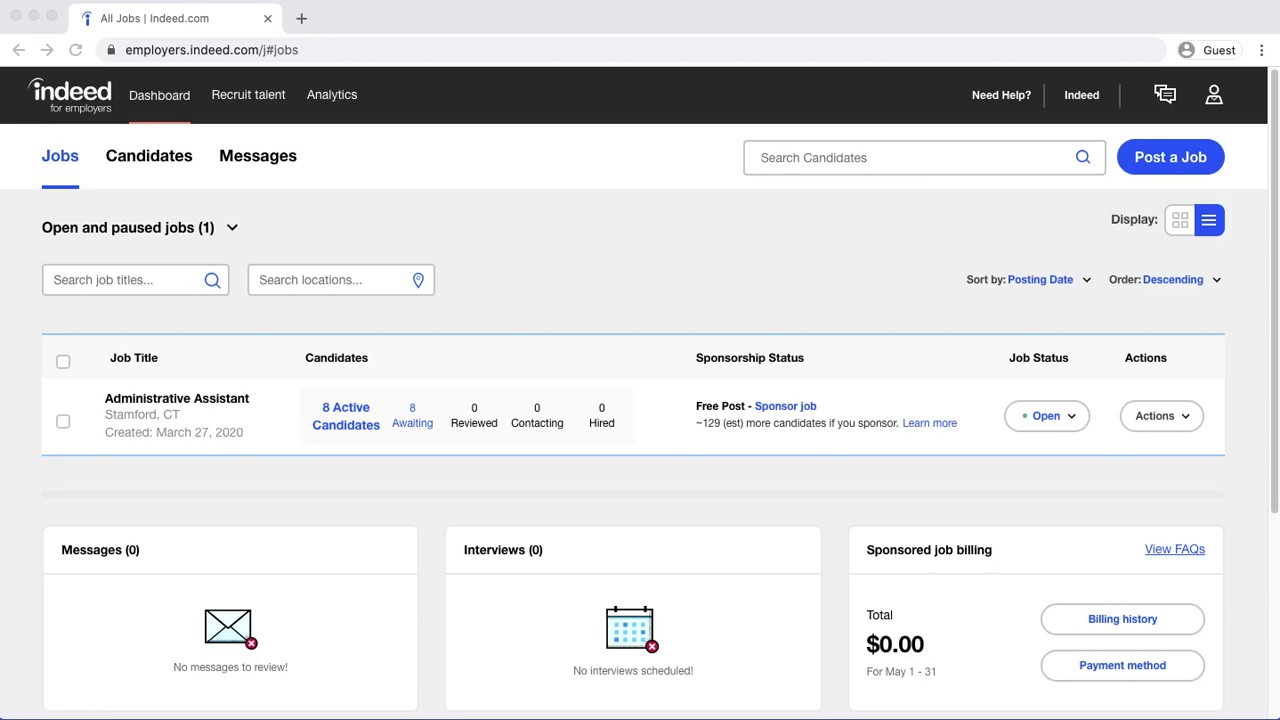Go to the Dashboard menu item

pos(159,95)
